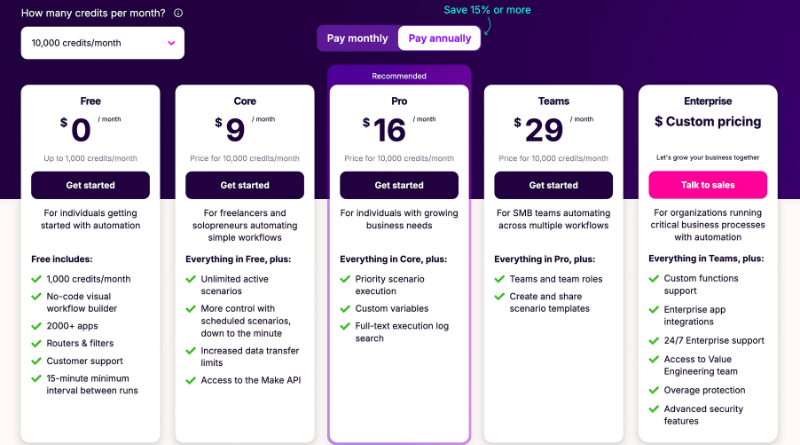Click checkmark next to Overage protection
The width and height of the screenshot is (800, 445).
pyautogui.click(x=654, y=390)
